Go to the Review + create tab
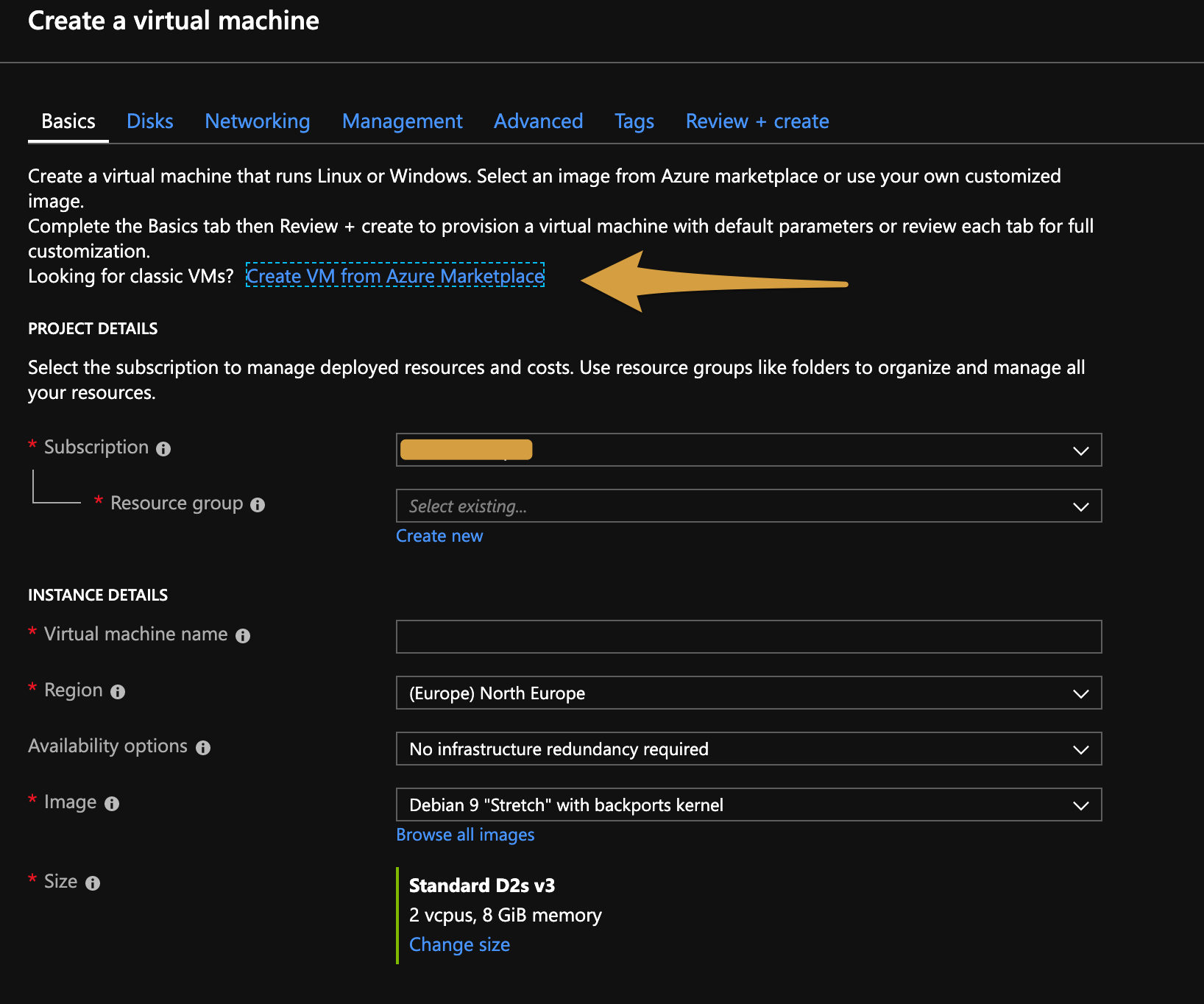1204x1004 pixels. click(x=757, y=121)
